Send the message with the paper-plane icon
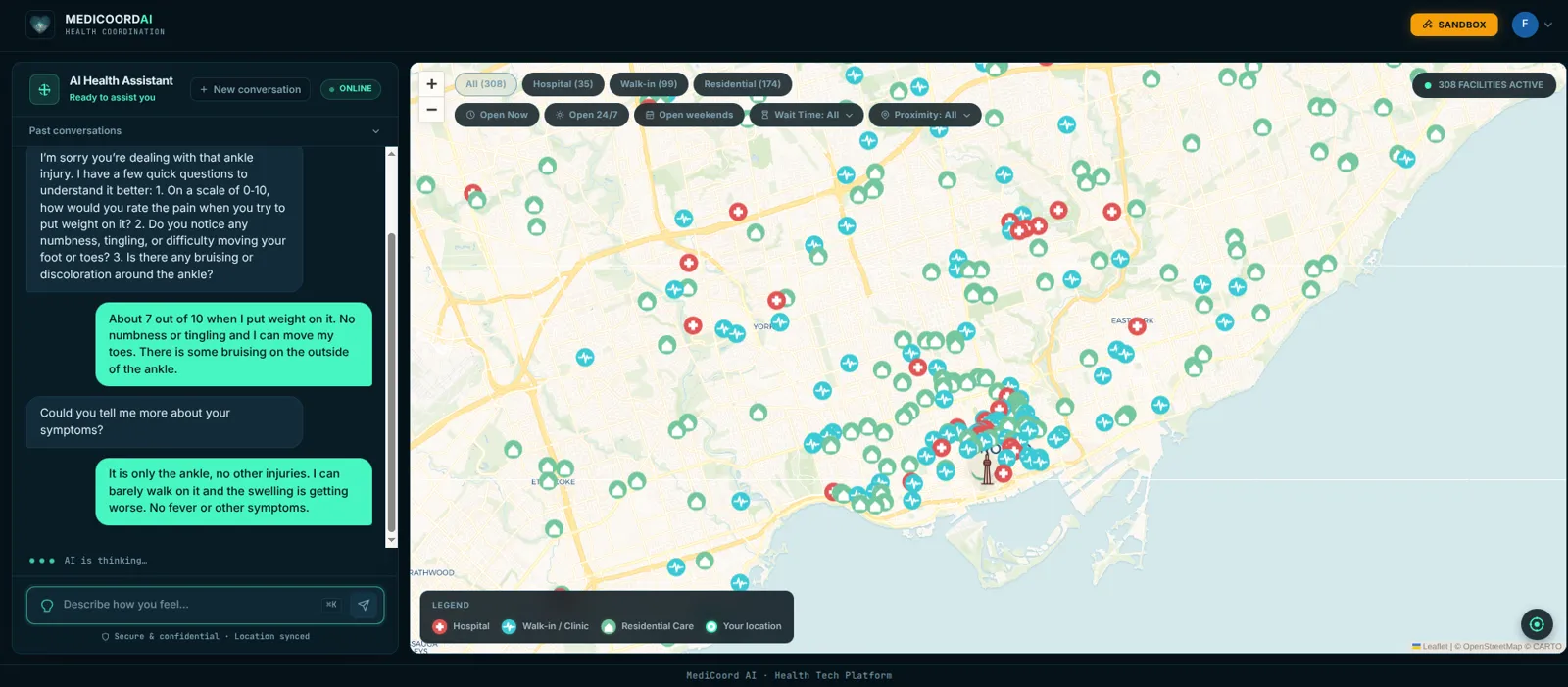The width and height of the screenshot is (1568, 687). click(x=364, y=605)
